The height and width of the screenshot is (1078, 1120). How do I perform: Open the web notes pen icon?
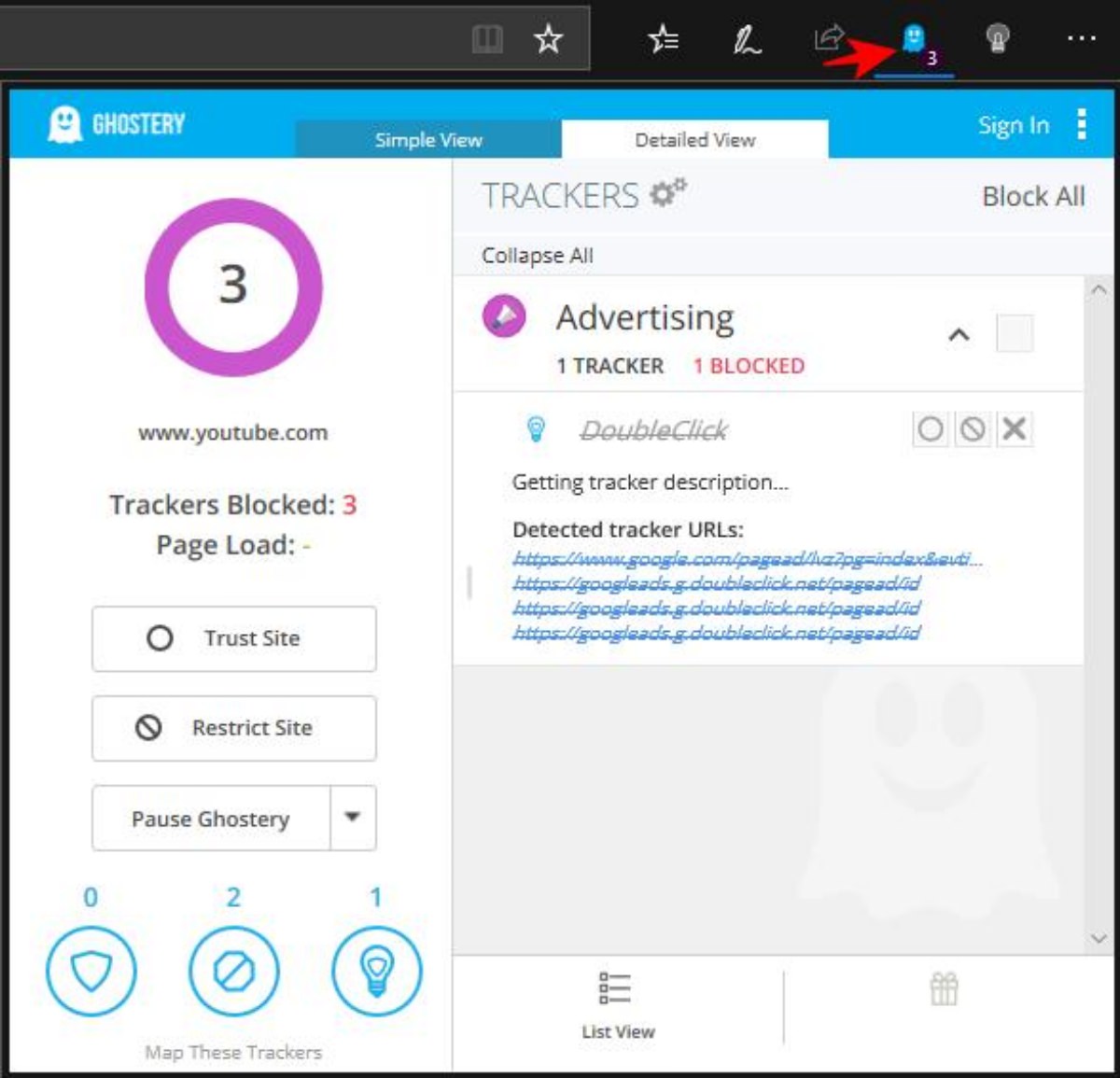(747, 39)
